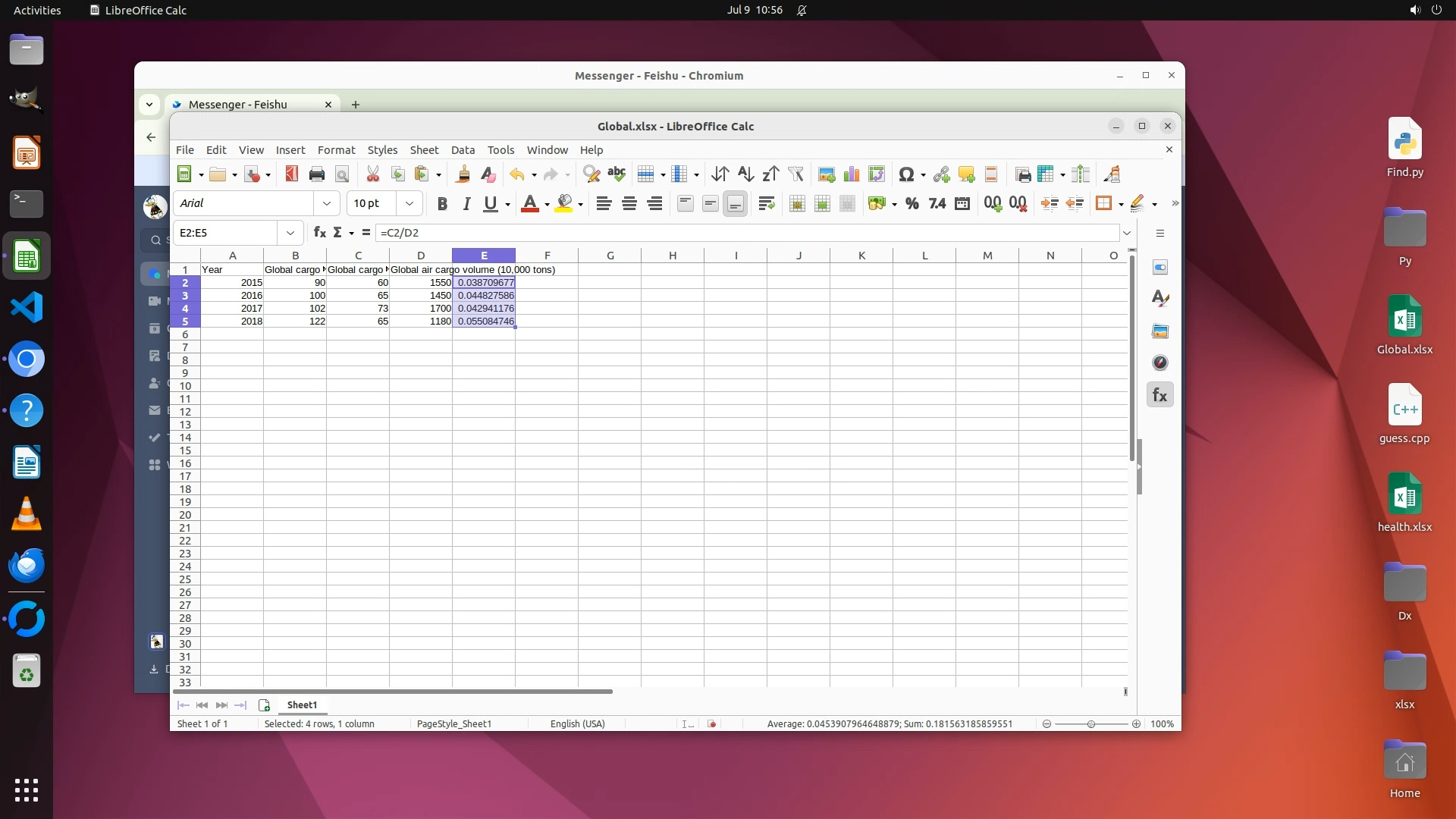
Task: Toggle Bold formatting
Action: point(442,203)
